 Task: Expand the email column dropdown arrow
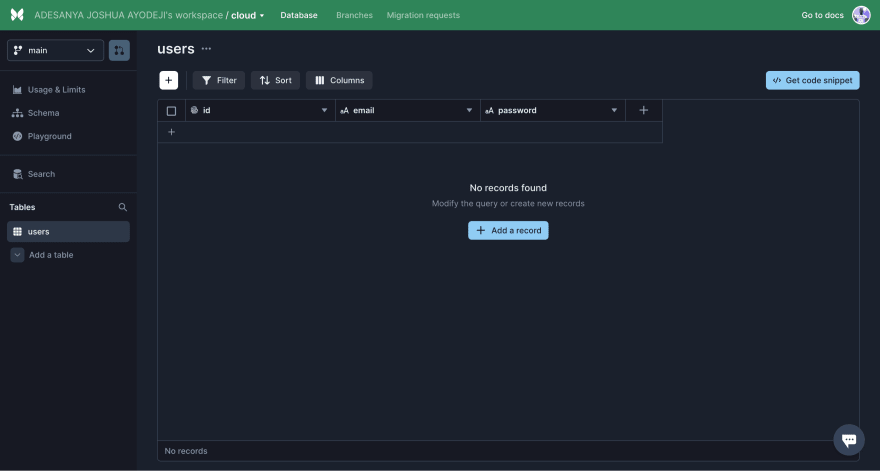469,110
